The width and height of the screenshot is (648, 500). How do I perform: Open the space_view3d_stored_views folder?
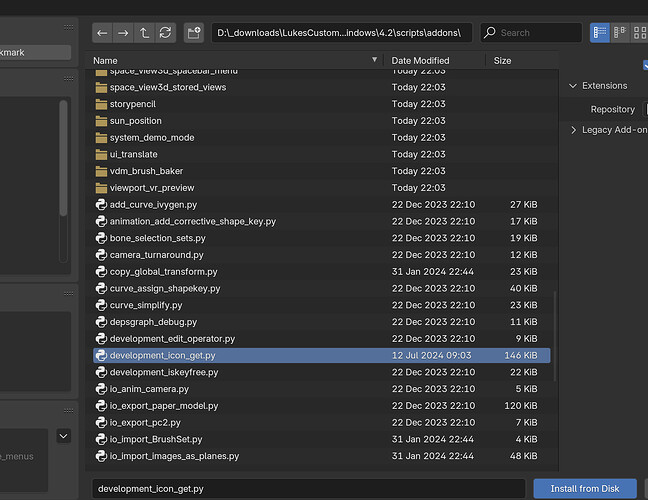(x=322, y=87)
